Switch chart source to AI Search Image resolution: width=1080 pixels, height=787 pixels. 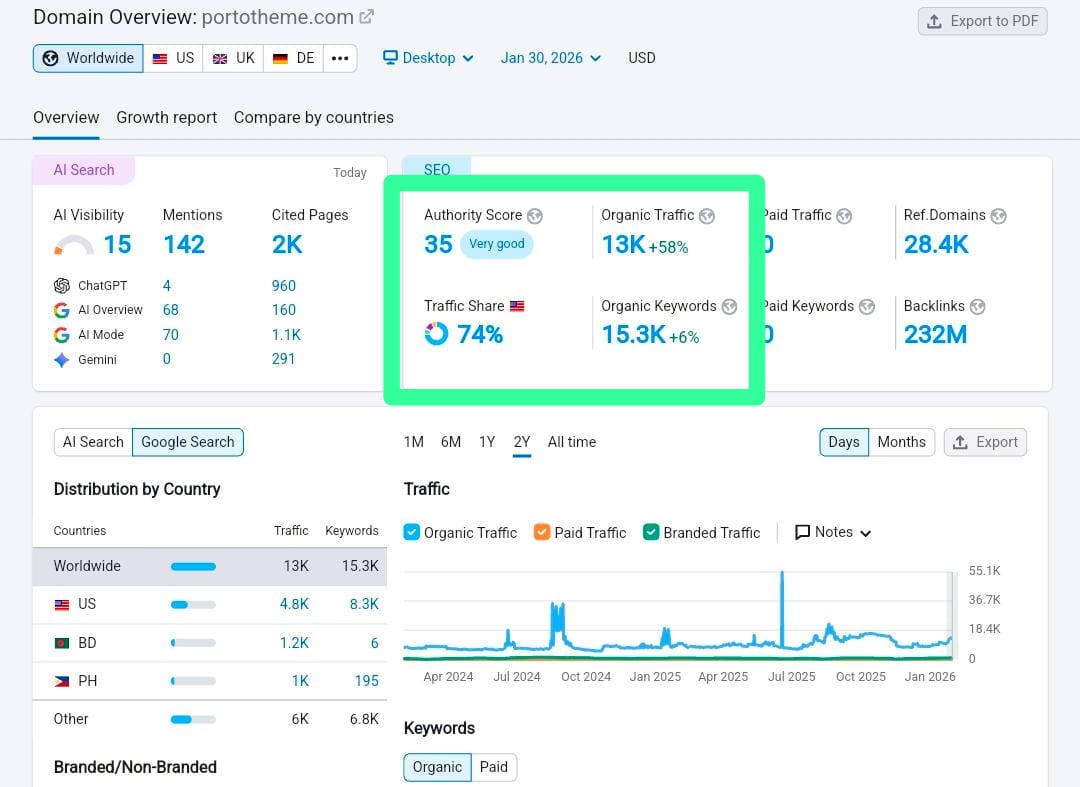(x=93, y=442)
